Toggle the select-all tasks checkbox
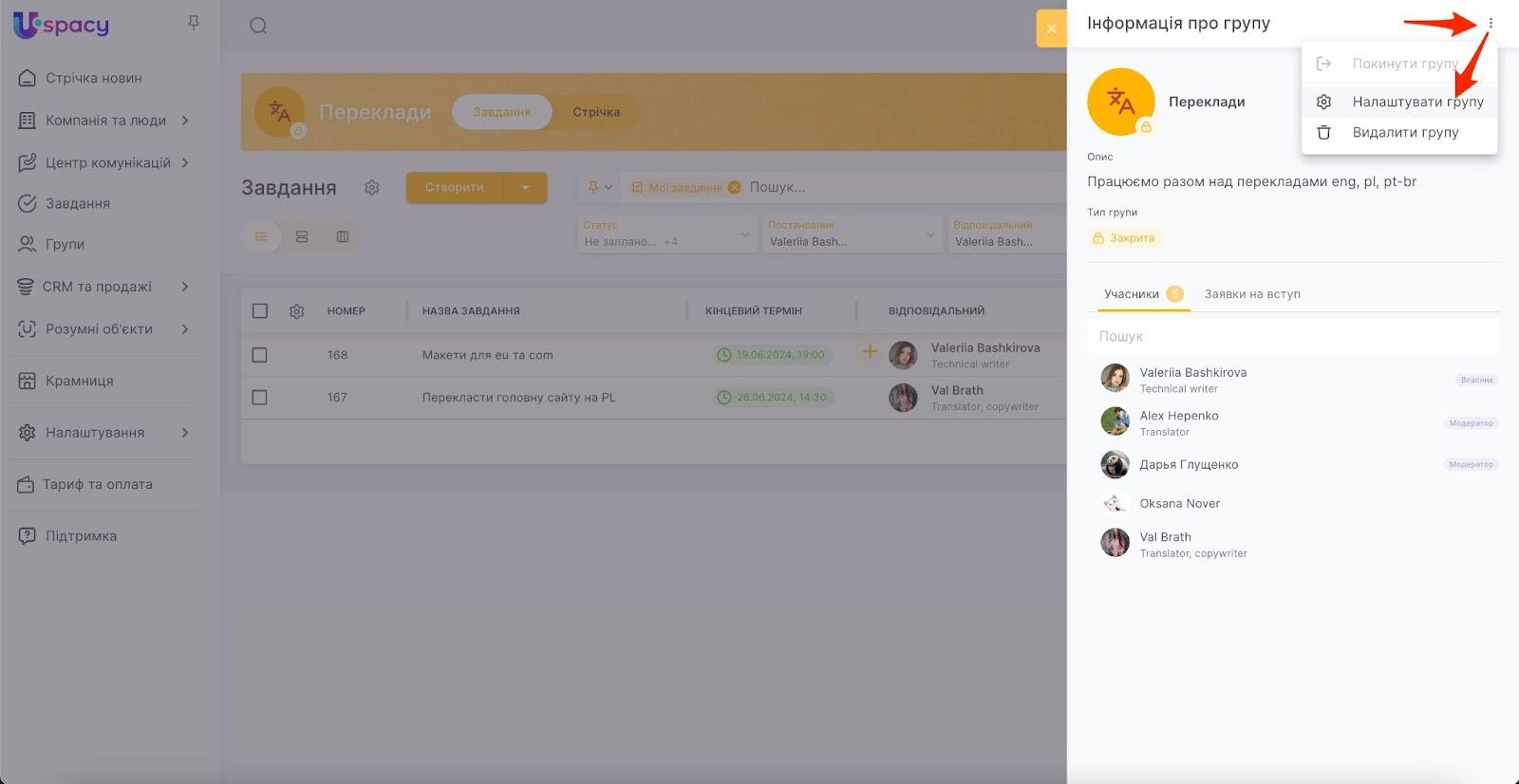The height and width of the screenshot is (784, 1519). 260,311
